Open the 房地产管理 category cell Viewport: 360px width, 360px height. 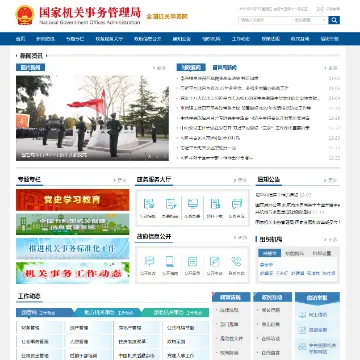click(137, 328)
